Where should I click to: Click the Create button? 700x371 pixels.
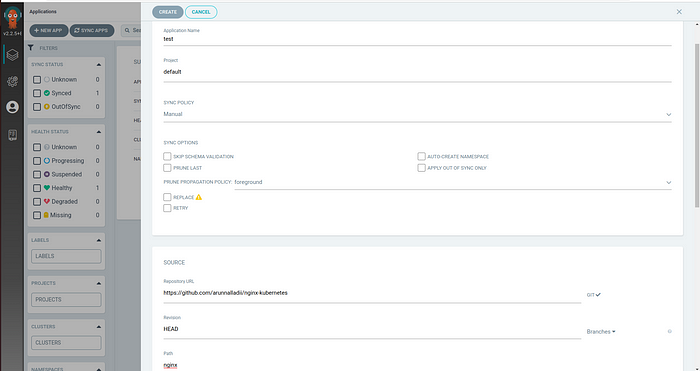point(168,12)
